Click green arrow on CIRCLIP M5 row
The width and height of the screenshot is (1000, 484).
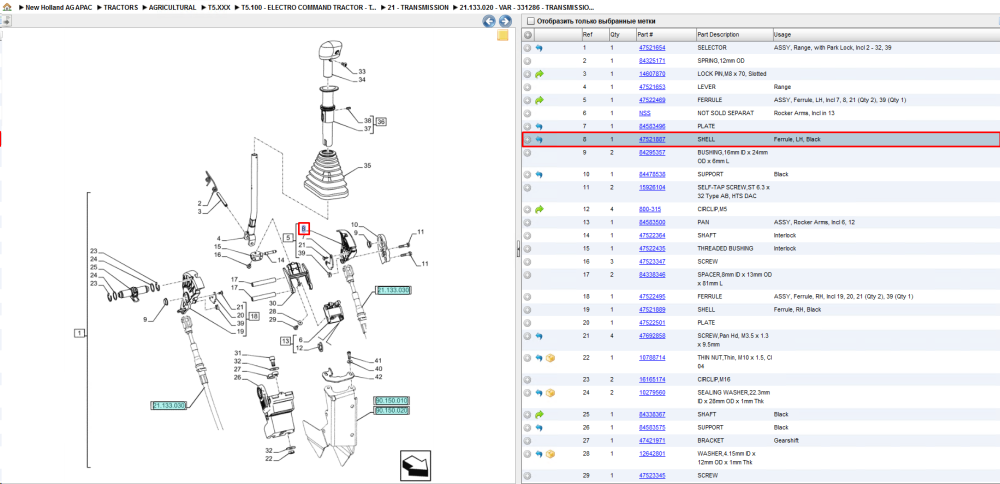click(539, 209)
